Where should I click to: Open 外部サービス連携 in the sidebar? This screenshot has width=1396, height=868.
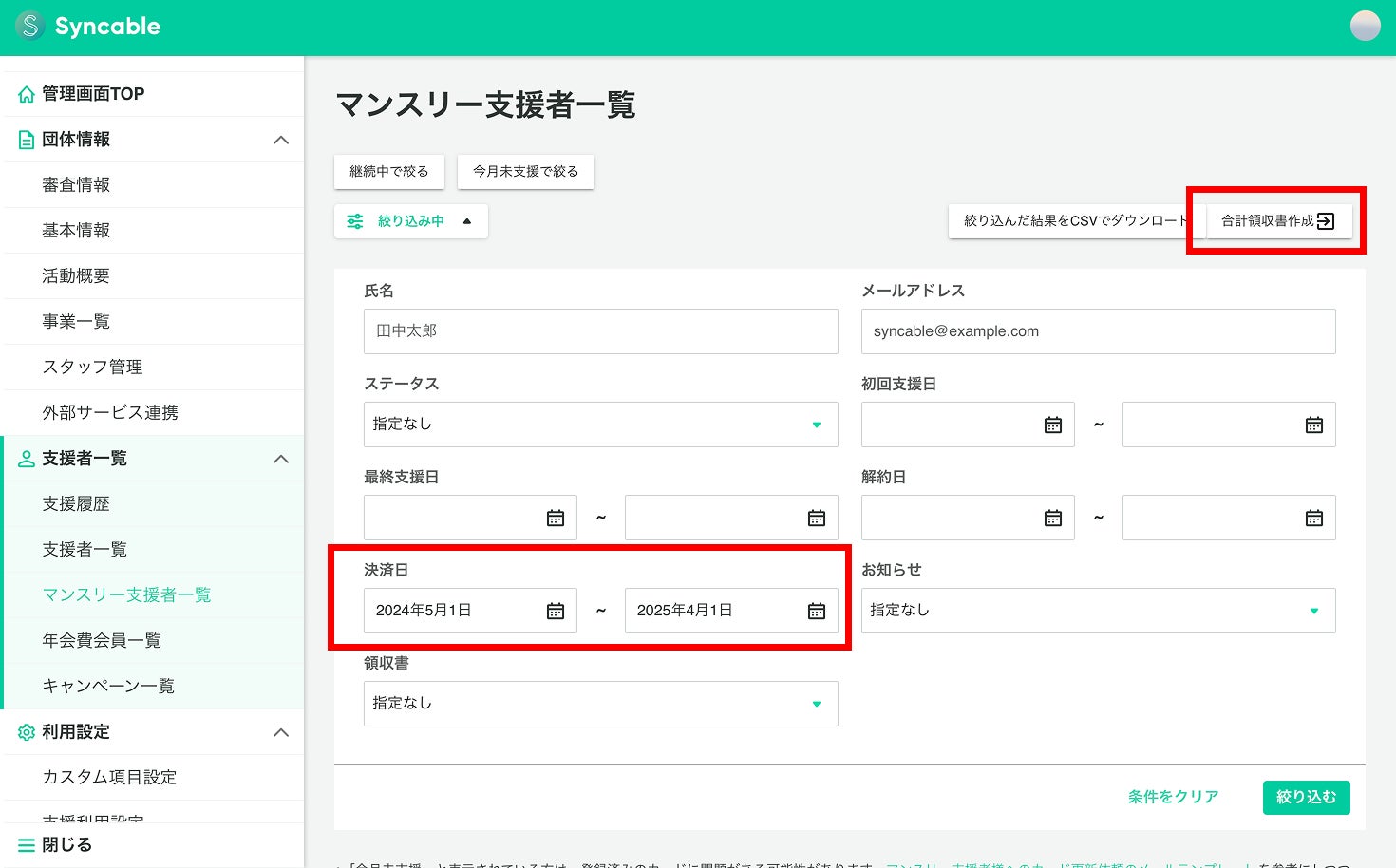(x=110, y=413)
